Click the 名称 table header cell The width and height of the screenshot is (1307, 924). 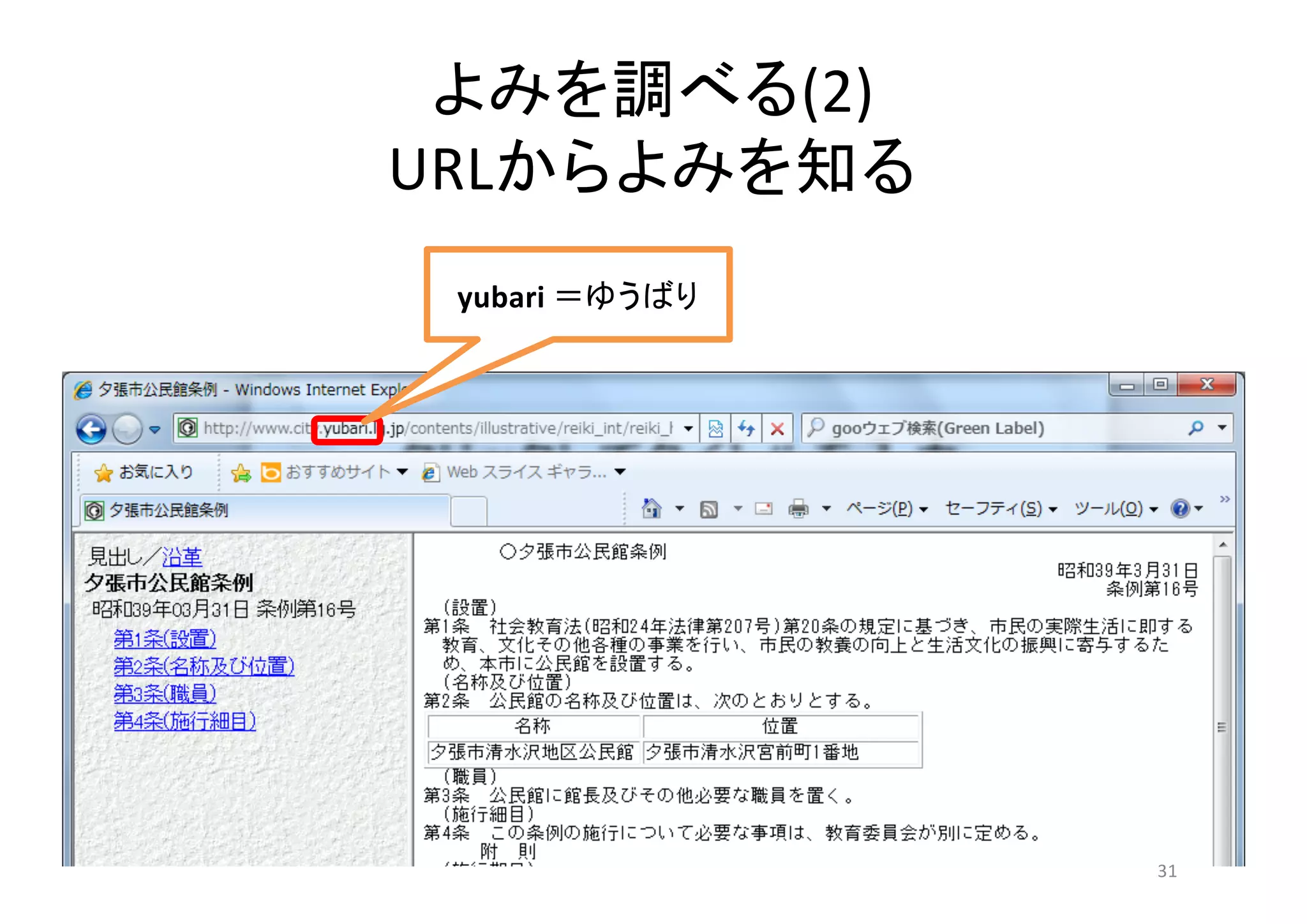[x=533, y=726]
